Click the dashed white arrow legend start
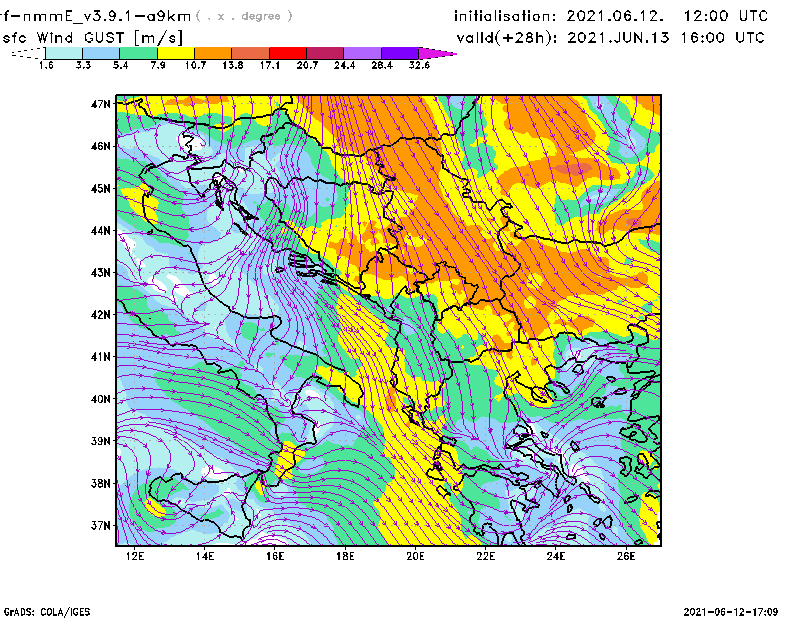Viewport: 800px width, 618px height. point(28,53)
